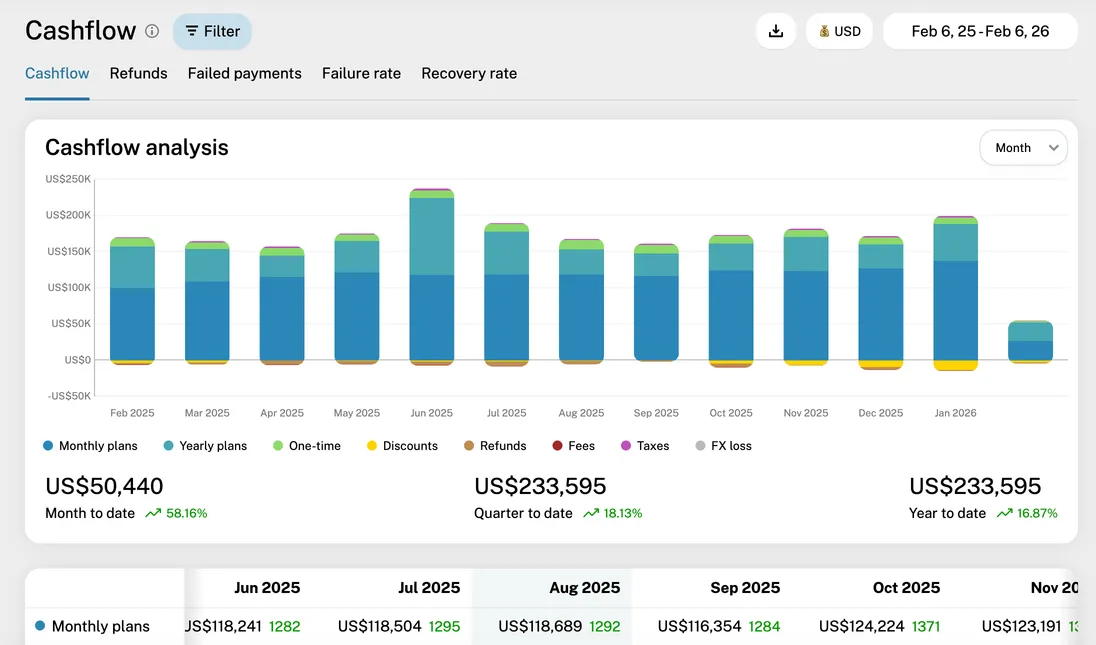The height and width of the screenshot is (645, 1096).
Task: Open the Feb 6, 25 - Feb 6, 26 date picker
Action: click(979, 31)
